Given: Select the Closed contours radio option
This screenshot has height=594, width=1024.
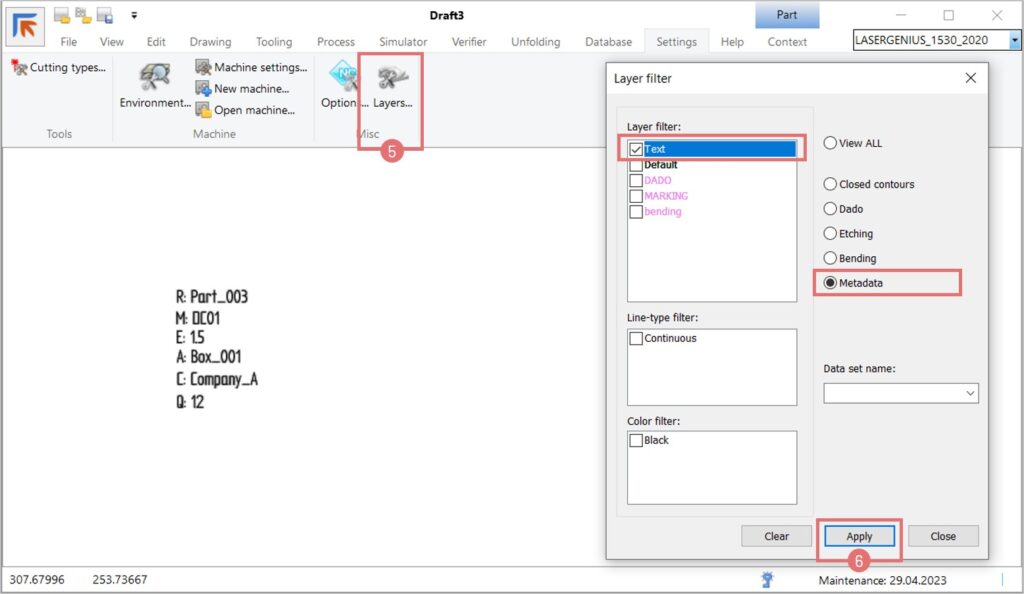Looking at the screenshot, I should [829, 184].
